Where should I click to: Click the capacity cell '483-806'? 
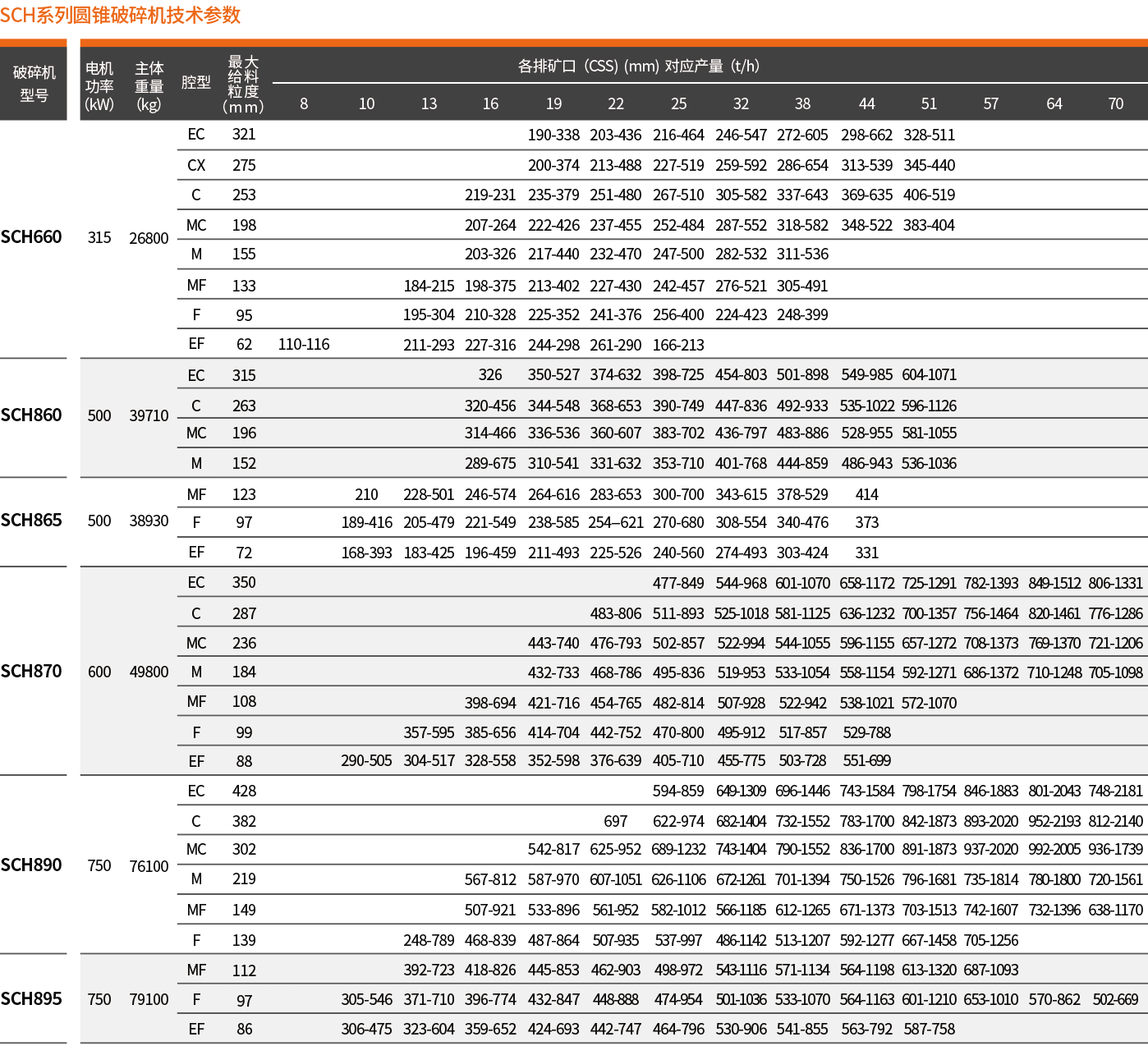[616, 614]
